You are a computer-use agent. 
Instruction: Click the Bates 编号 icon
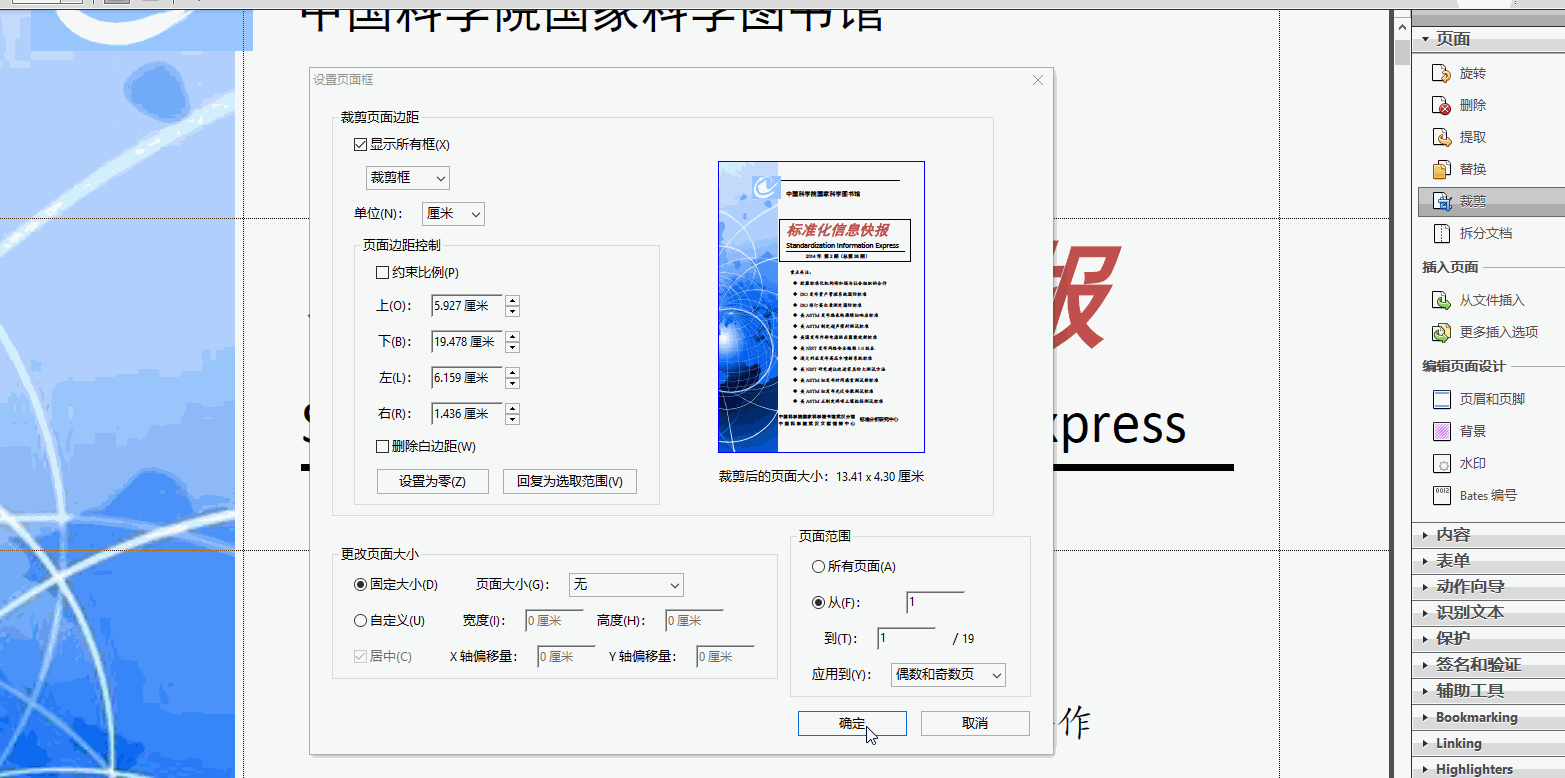pos(1441,495)
